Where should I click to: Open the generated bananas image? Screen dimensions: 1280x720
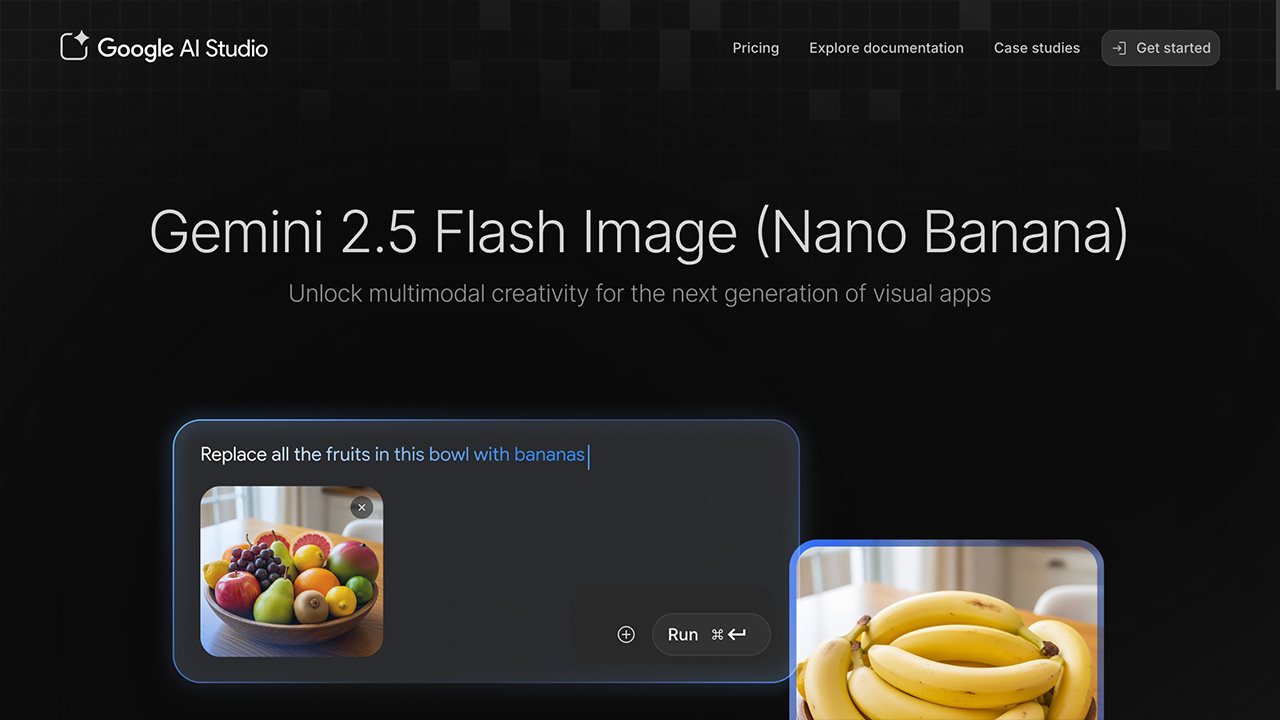[946, 631]
